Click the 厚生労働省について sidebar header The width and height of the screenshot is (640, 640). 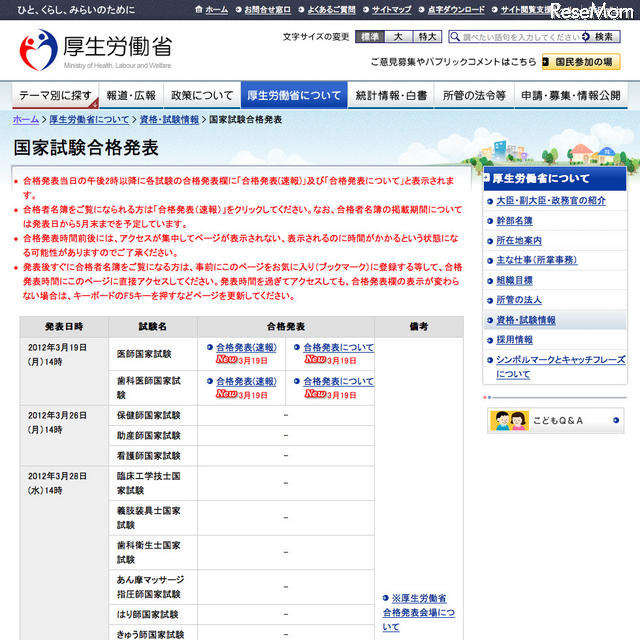pos(555,178)
